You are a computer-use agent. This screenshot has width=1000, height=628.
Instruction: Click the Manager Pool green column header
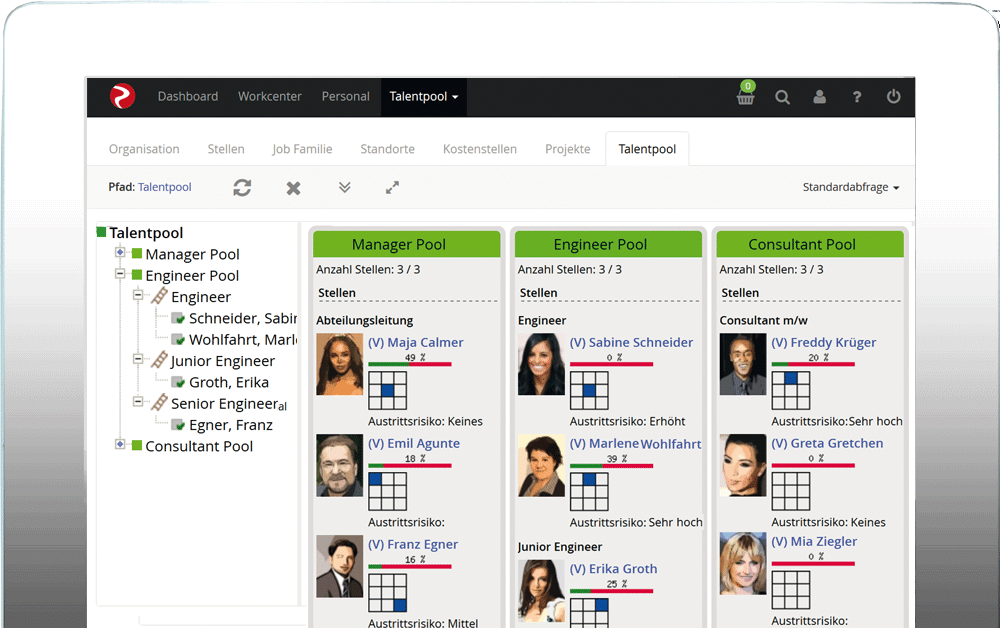[x=406, y=244]
